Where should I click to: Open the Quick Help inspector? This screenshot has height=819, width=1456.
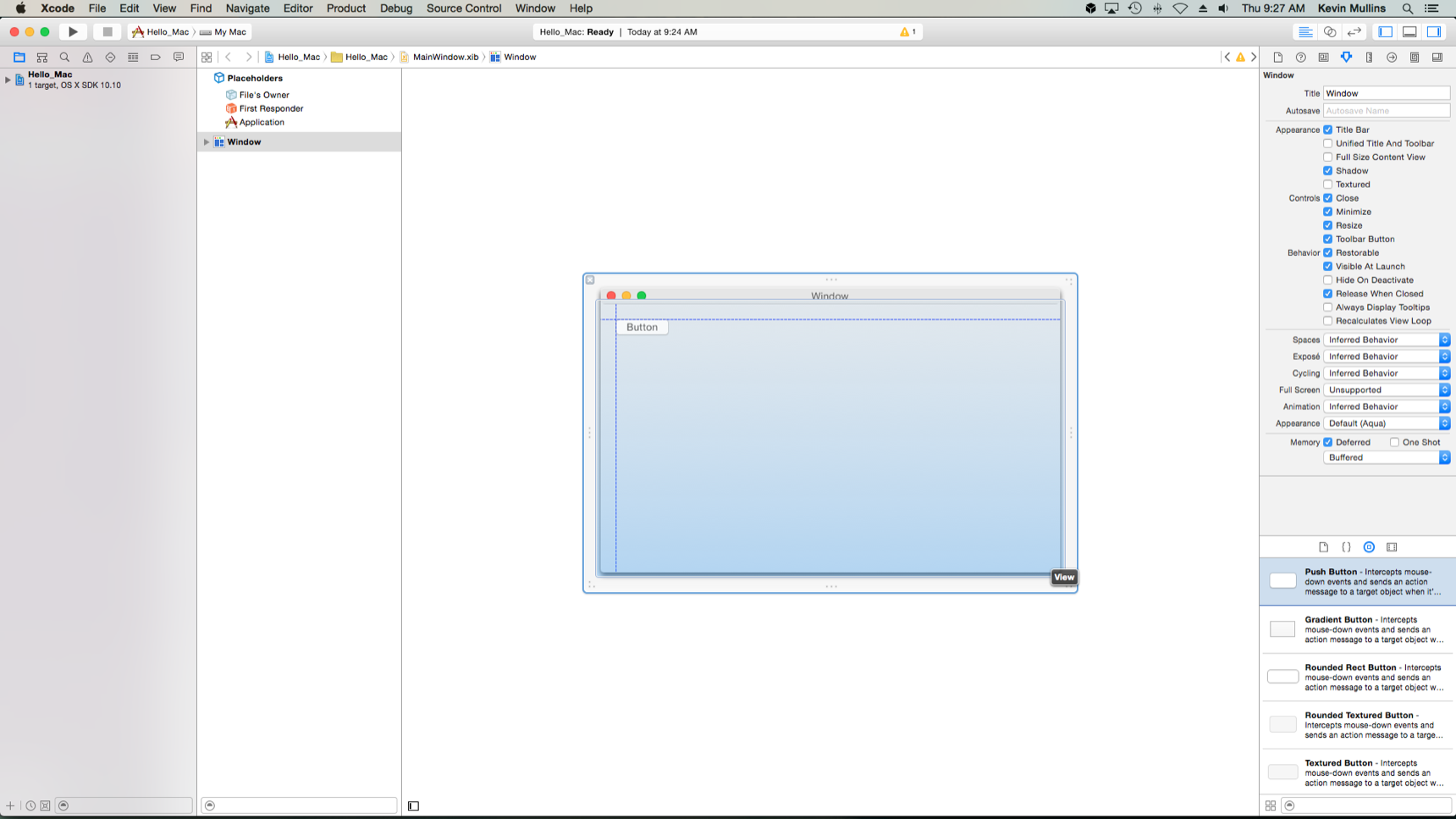1301,58
